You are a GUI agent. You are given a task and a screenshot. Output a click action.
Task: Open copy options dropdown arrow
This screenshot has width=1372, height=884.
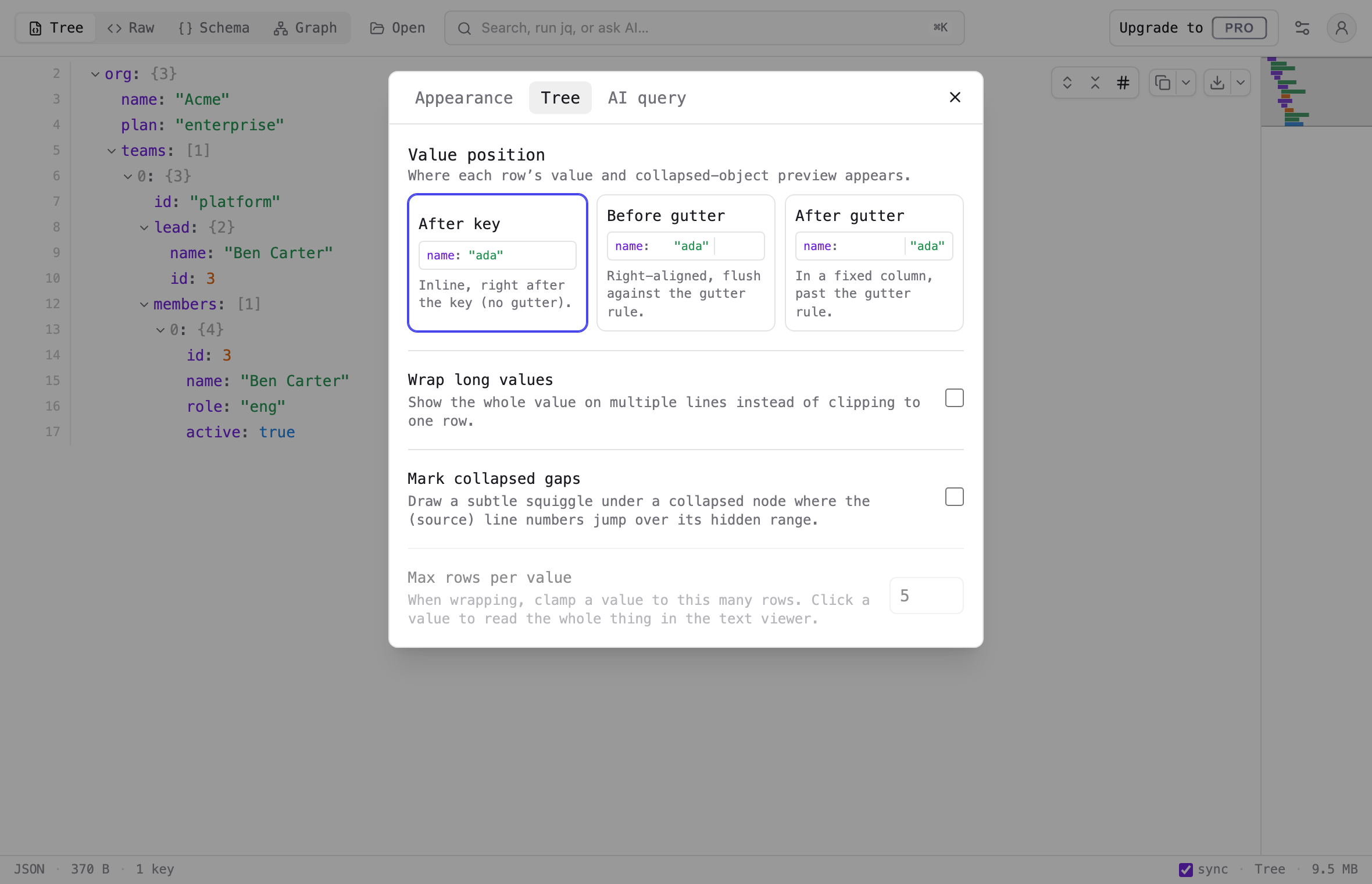pyautogui.click(x=1185, y=83)
